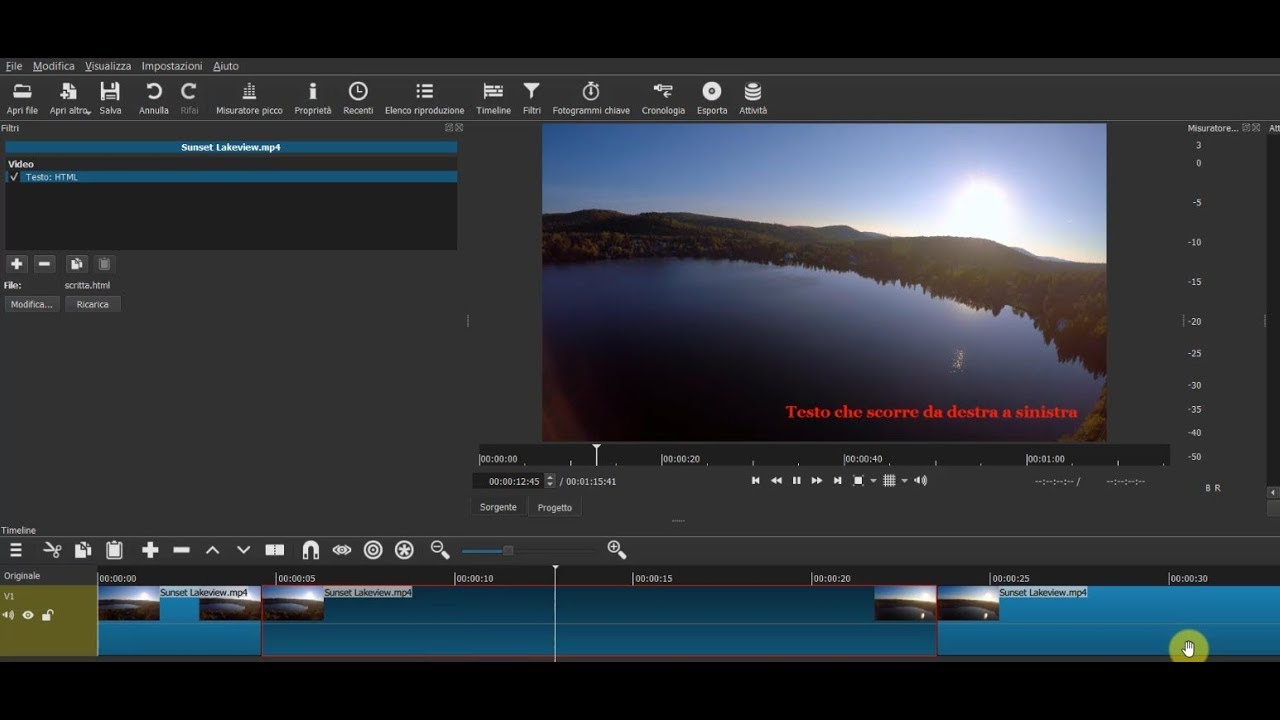The width and height of the screenshot is (1280, 720).
Task: Cut clip with the scissors icon
Action: point(52,550)
